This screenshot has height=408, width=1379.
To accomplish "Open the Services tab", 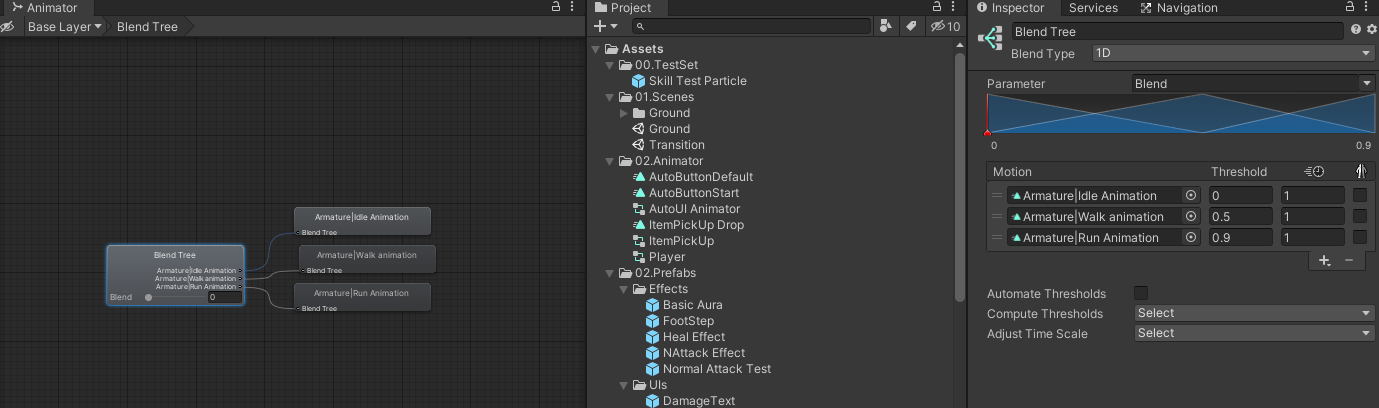I will tap(1093, 8).
